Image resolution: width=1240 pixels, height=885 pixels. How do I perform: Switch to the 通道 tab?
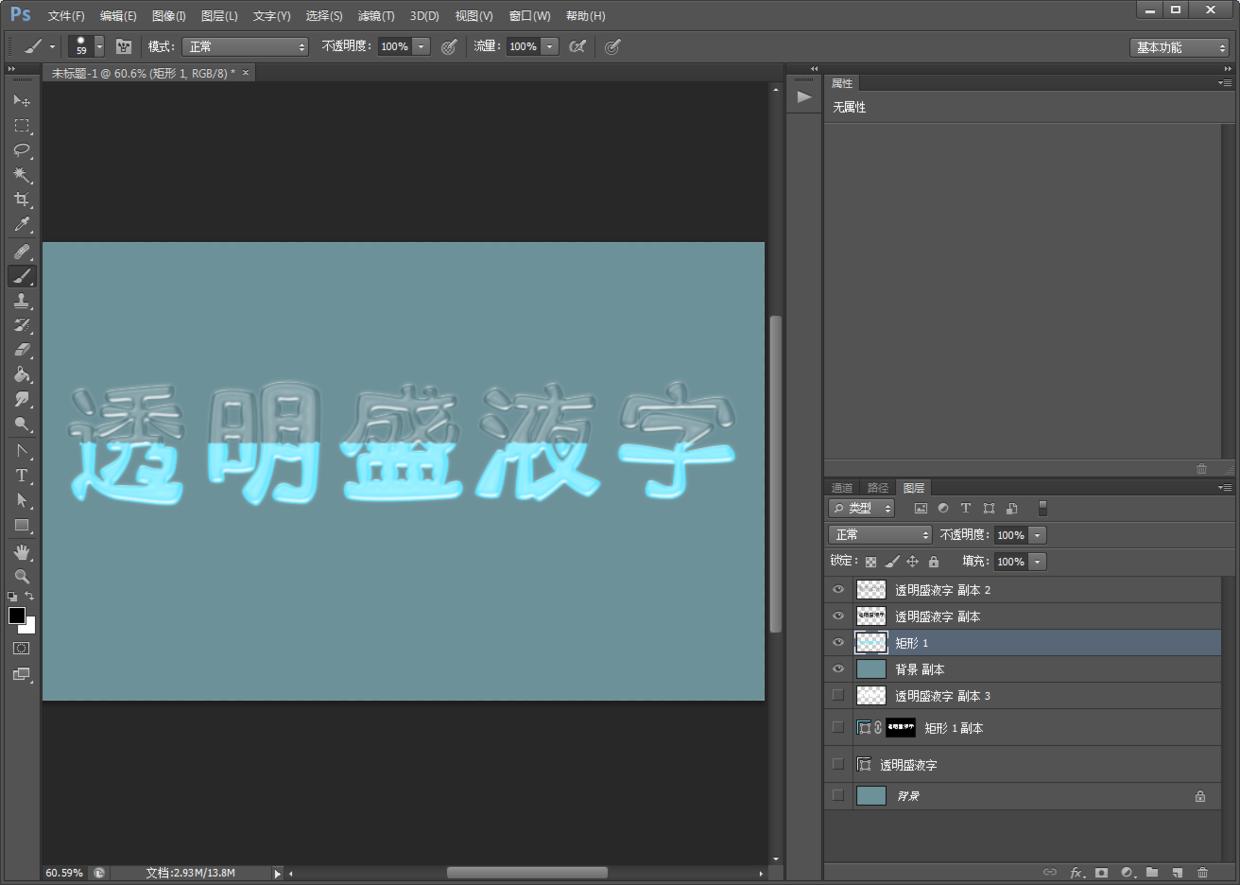point(842,488)
